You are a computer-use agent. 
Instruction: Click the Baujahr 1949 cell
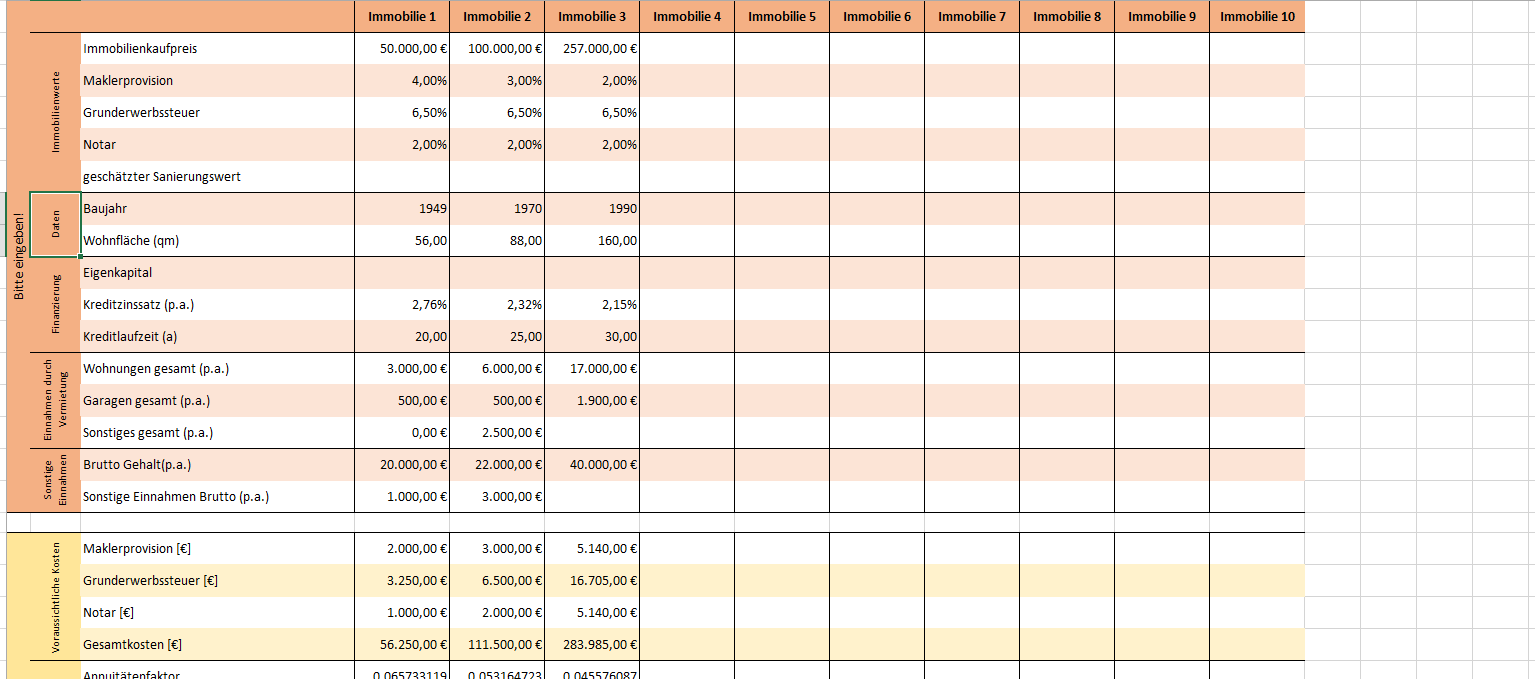click(x=402, y=208)
